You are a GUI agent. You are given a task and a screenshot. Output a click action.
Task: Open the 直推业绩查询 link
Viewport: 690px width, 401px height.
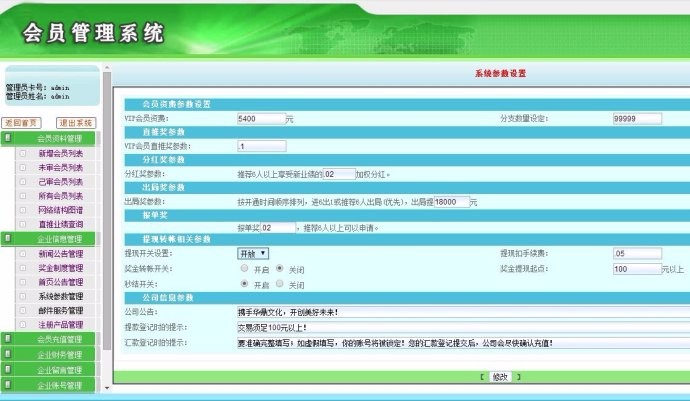click(x=60, y=224)
